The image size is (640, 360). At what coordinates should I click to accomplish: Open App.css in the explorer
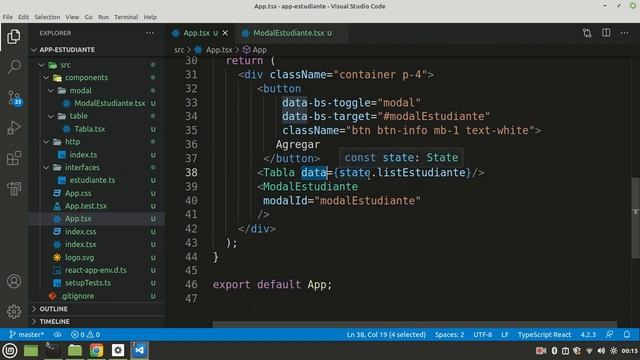coord(78,193)
